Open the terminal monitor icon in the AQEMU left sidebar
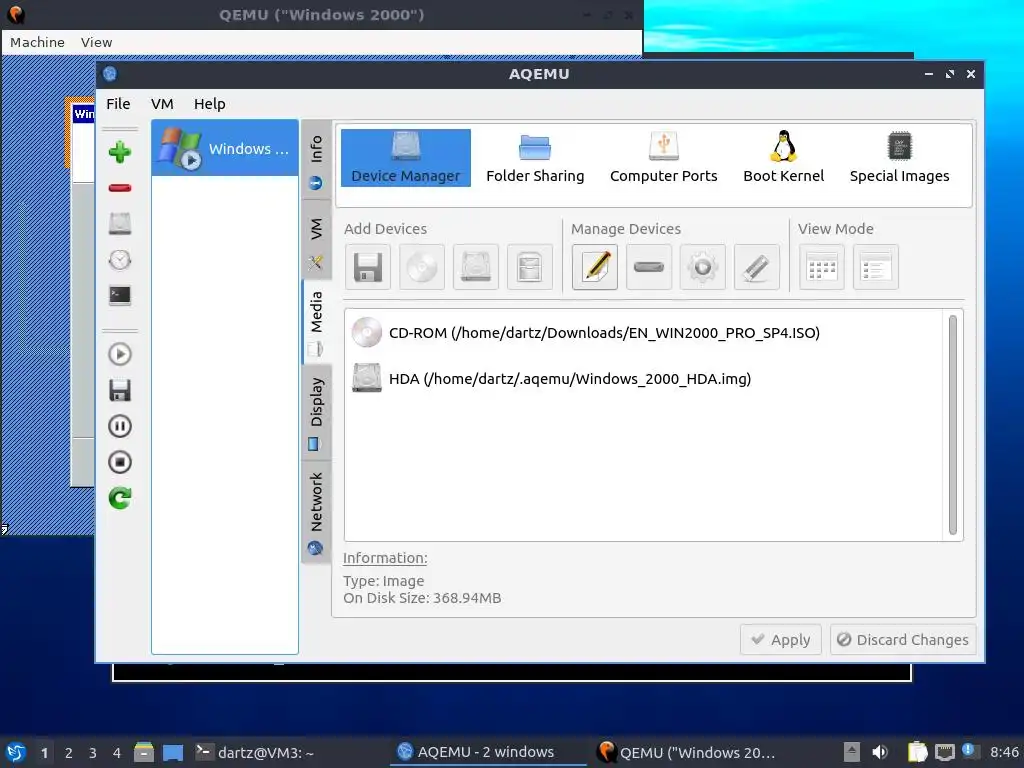This screenshot has width=1024, height=768. tap(120, 295)
